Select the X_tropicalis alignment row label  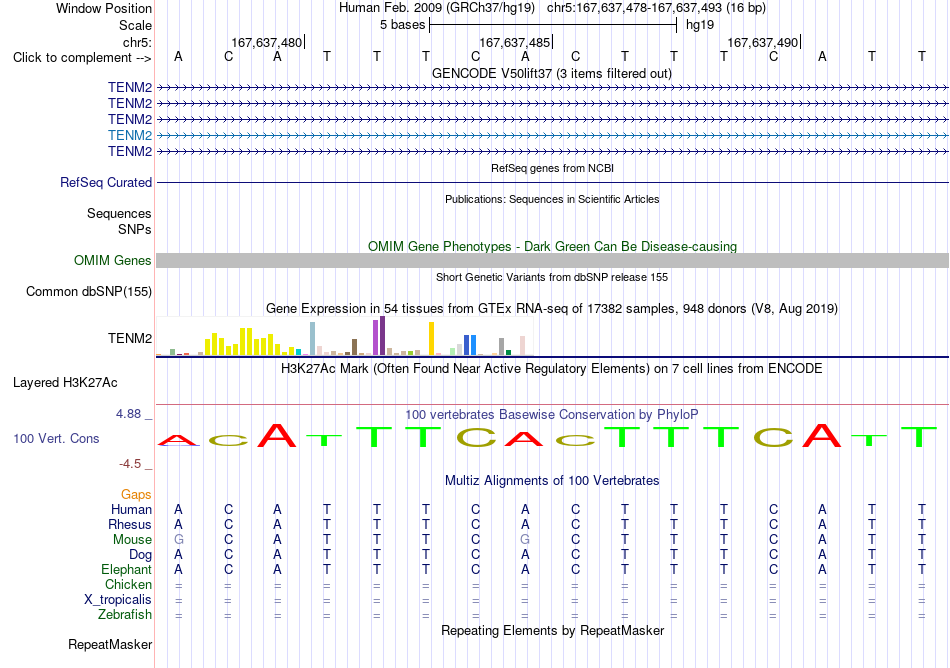click(118, 600)
